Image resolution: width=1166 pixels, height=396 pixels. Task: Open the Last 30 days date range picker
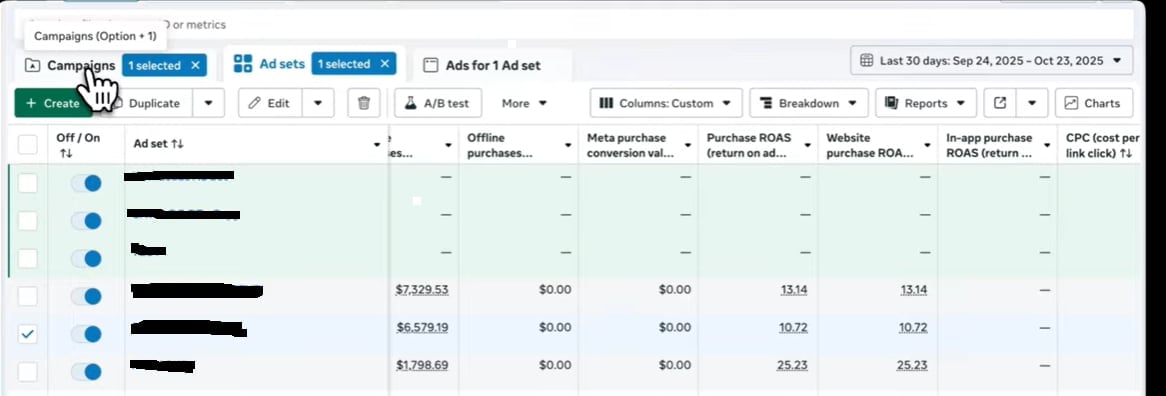point(991,60)
